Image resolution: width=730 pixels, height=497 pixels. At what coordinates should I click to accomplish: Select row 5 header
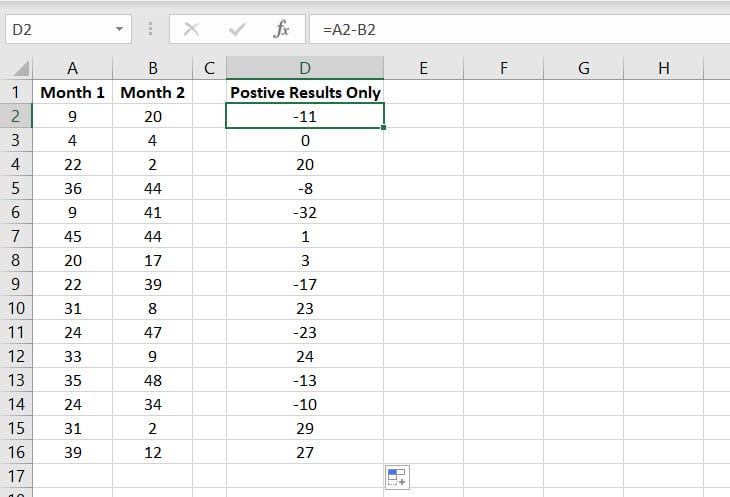pyautogui.click(x=16, y=188)
